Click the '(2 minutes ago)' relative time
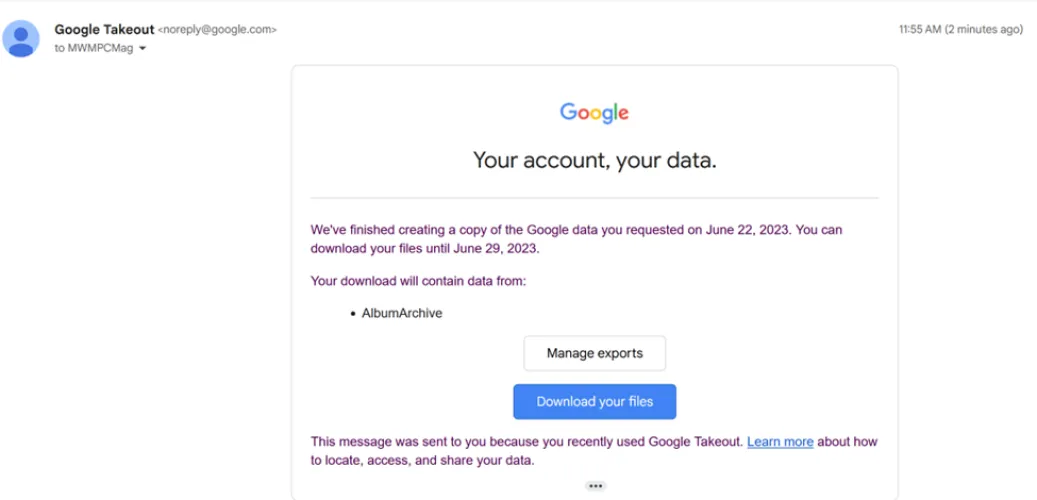Image resolution: width=1037 pixels, height=500 pixels. click(988, 30)
